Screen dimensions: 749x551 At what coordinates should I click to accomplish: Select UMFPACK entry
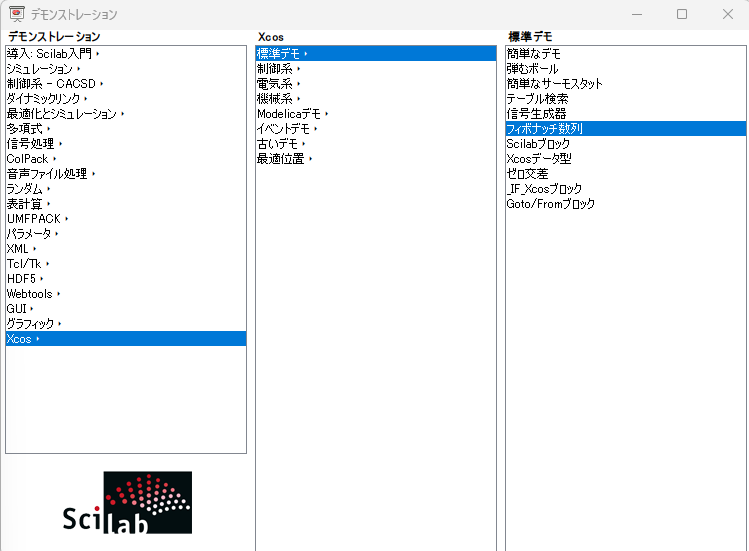126,219
